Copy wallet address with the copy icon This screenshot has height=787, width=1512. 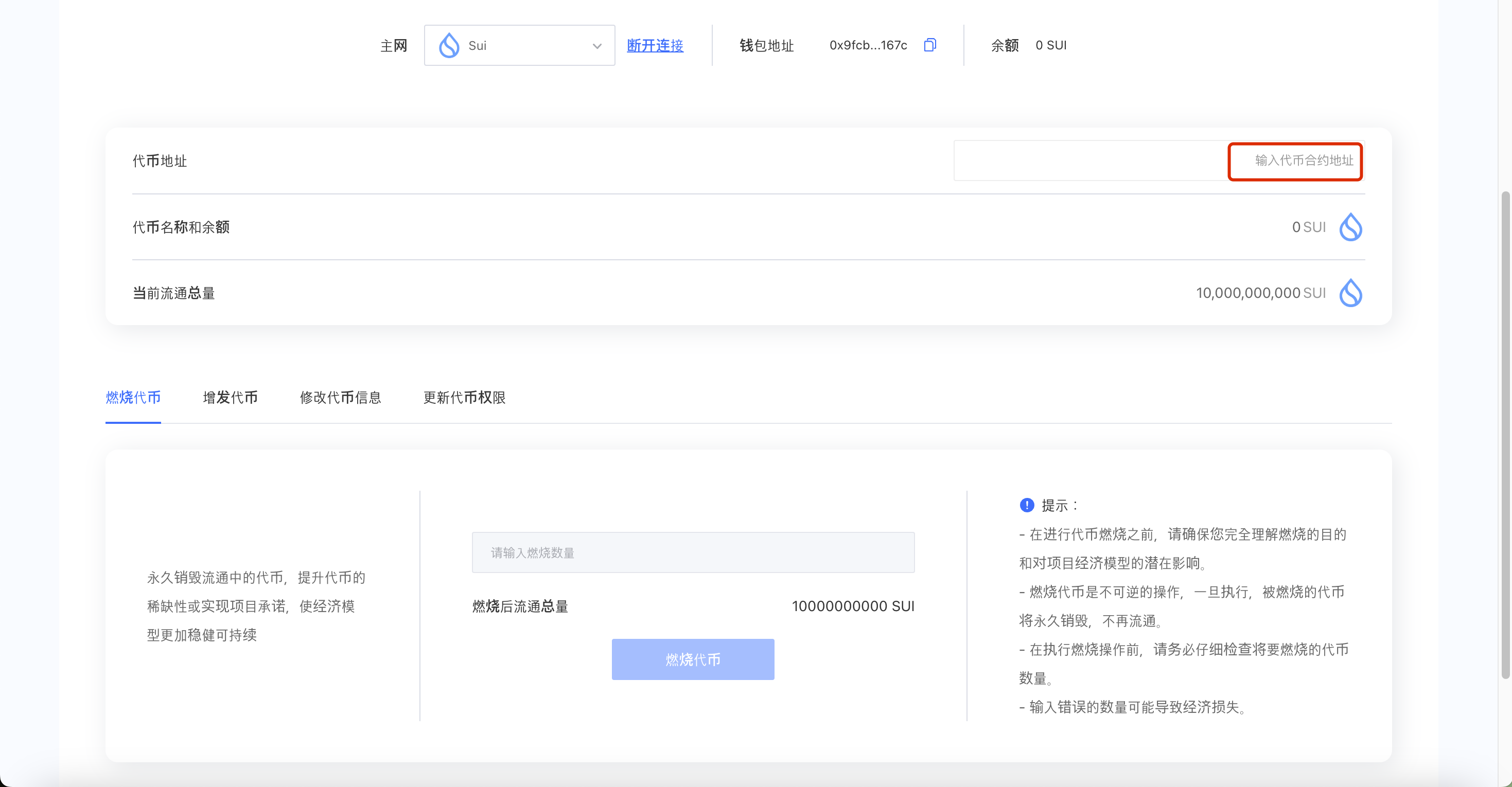click(x=930, y=45)
